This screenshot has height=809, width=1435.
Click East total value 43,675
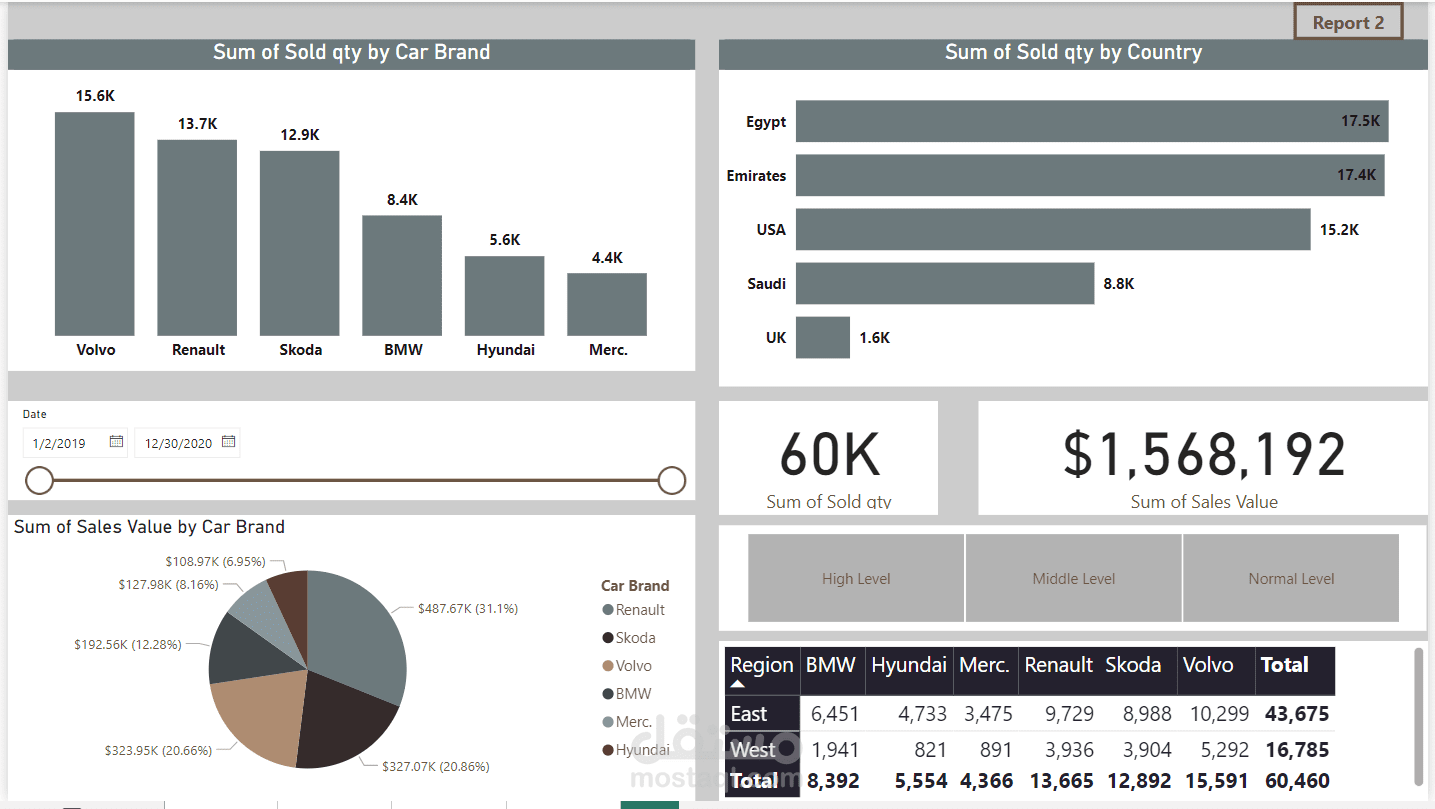[x=1297, y=714]
